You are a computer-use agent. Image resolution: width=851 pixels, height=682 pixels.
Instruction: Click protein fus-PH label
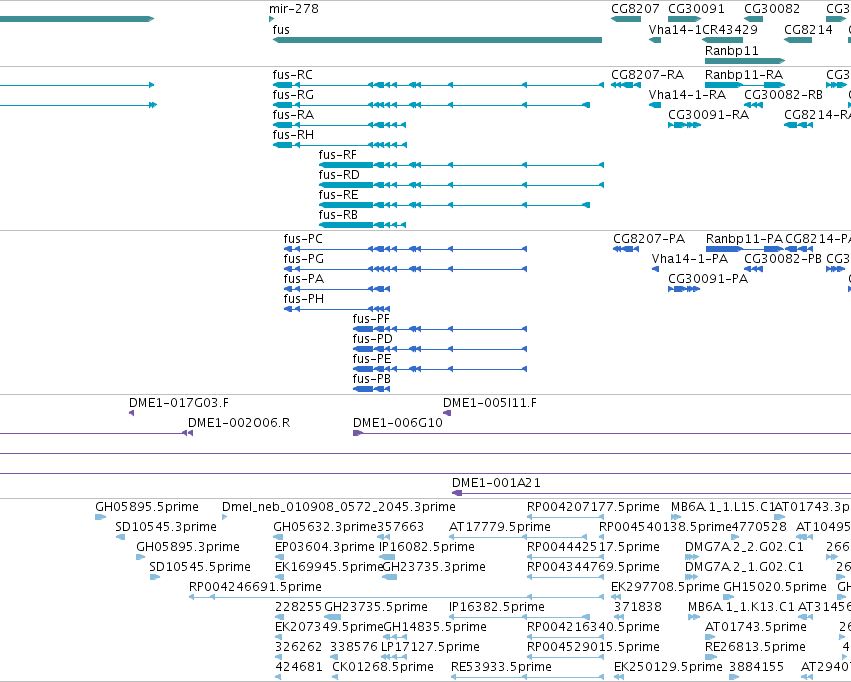(303, 299)
